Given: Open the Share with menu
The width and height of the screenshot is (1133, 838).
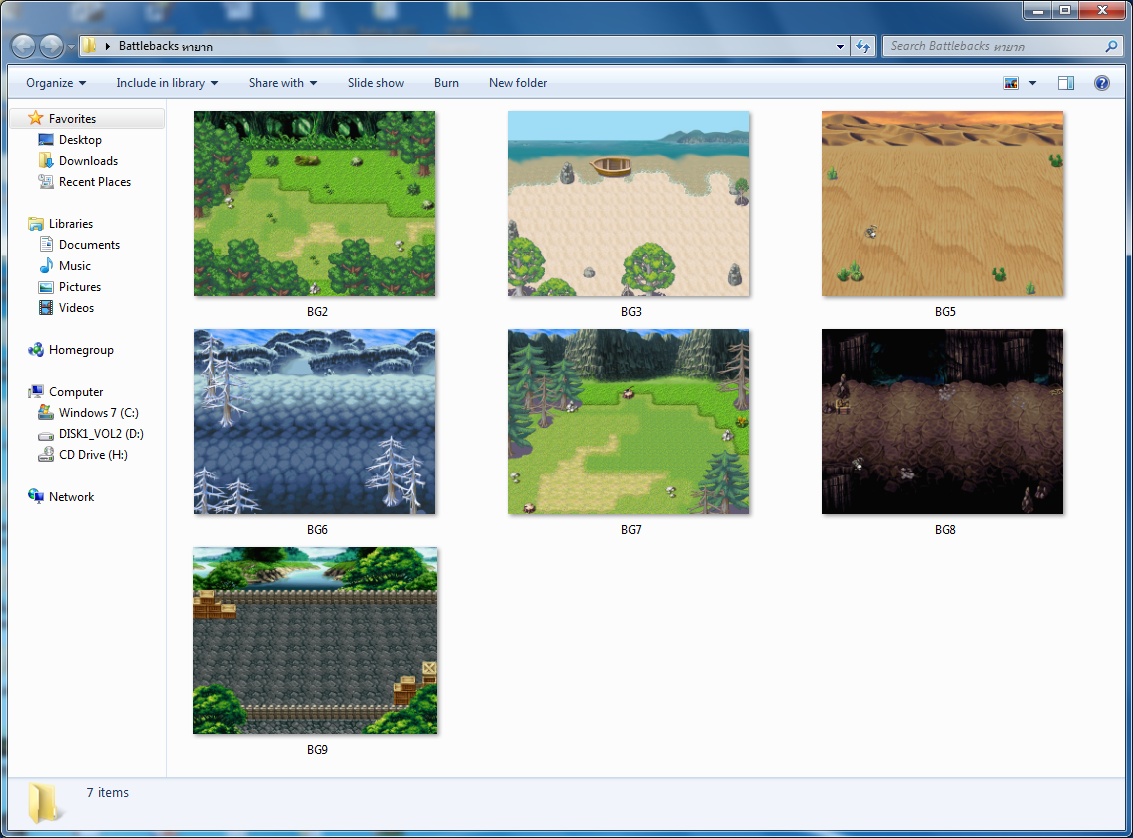Looking at the screenshot, I should tap(283, 83).
